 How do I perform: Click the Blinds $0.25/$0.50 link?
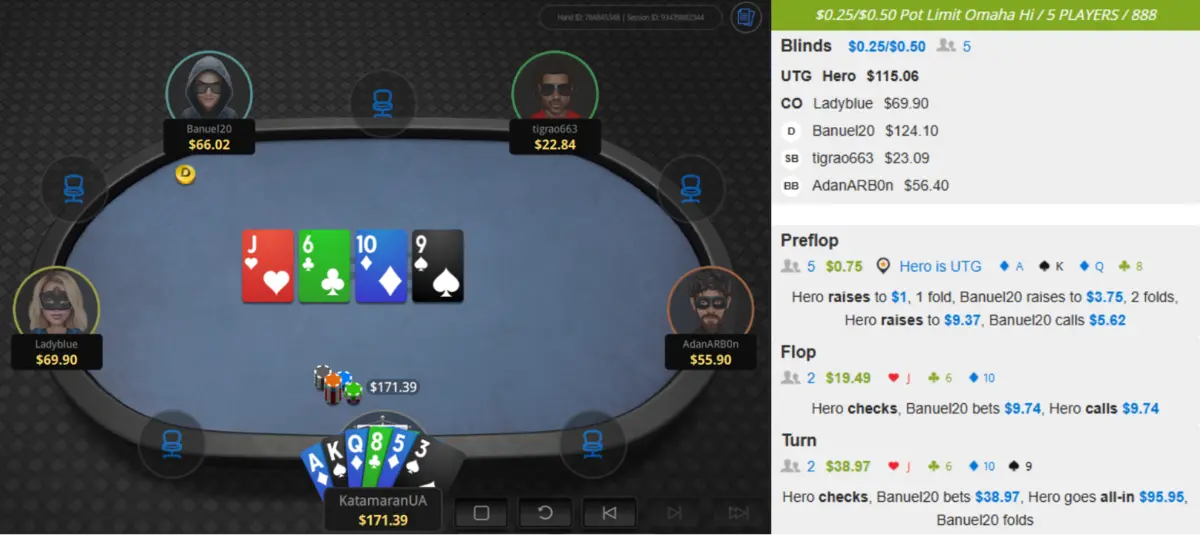coord(887,46)
